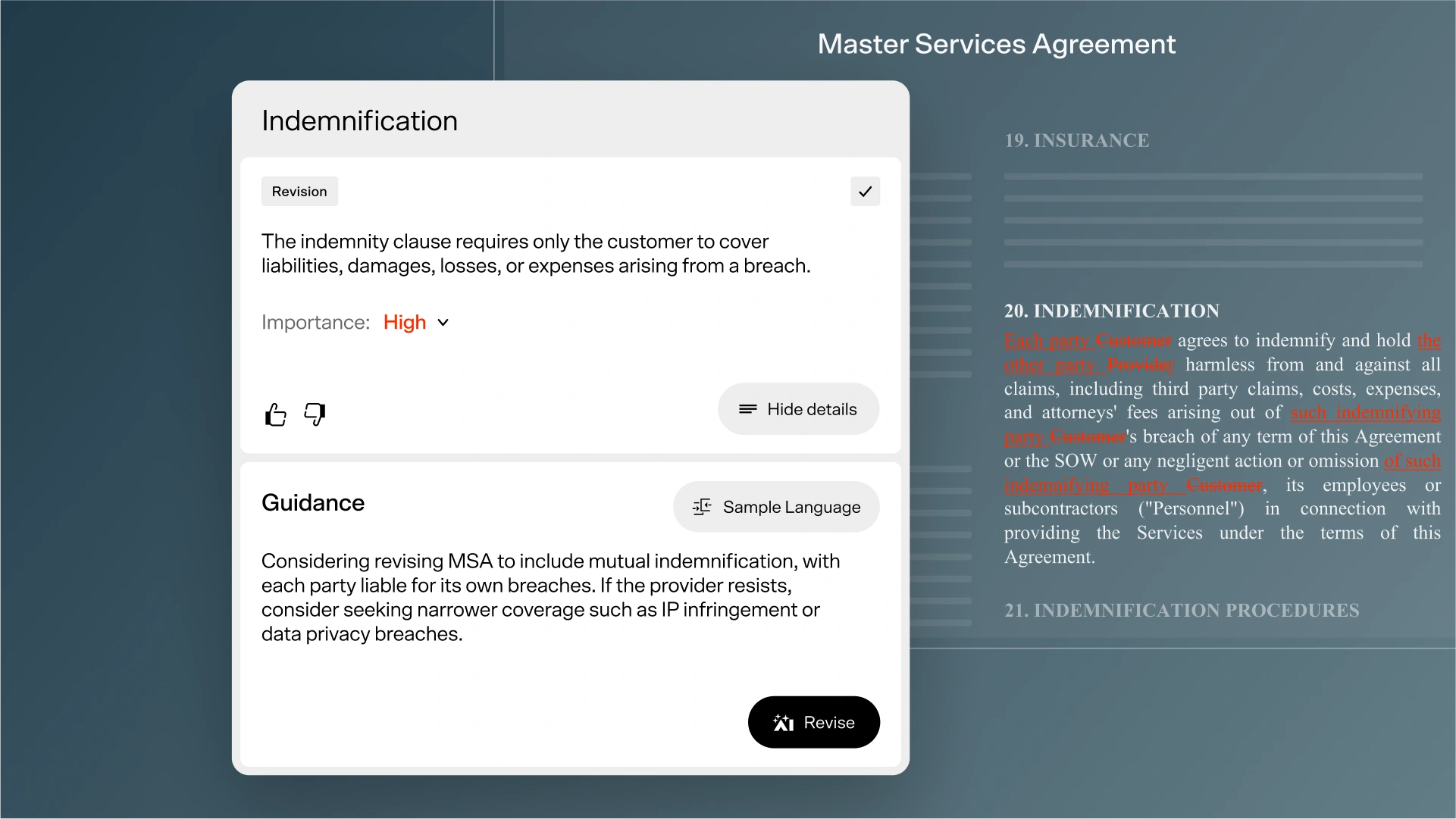The height and width of the screenshot is (819, 1456).
Task: Click the thumbs down feedback icon
Action: pos(315,414)
